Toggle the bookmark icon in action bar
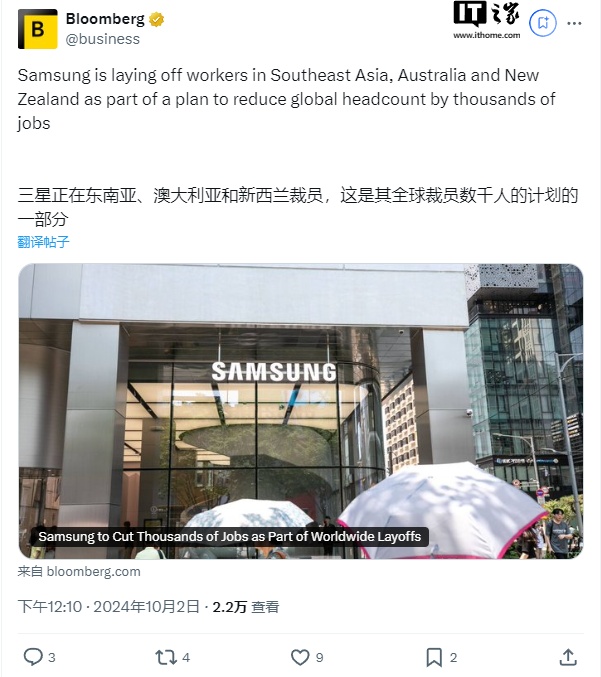The height and width of the screenshot is (677, 601). [434, 657]
